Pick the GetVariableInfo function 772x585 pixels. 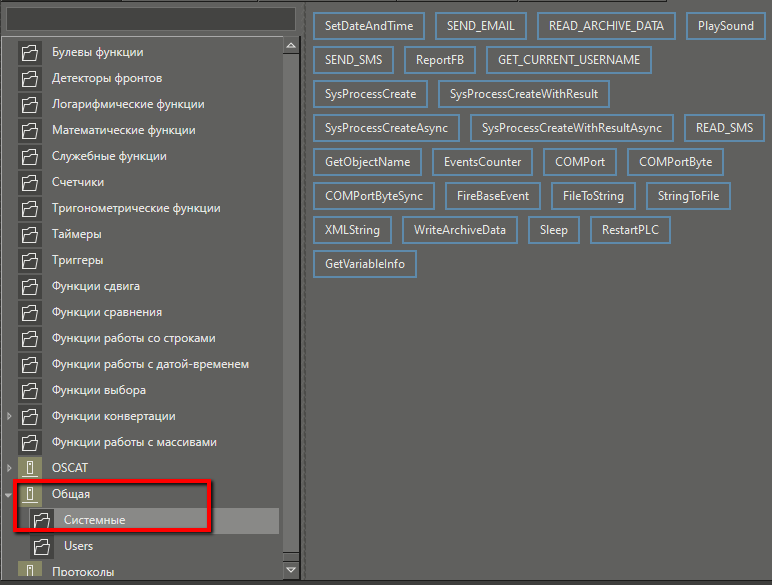(364, 264)
